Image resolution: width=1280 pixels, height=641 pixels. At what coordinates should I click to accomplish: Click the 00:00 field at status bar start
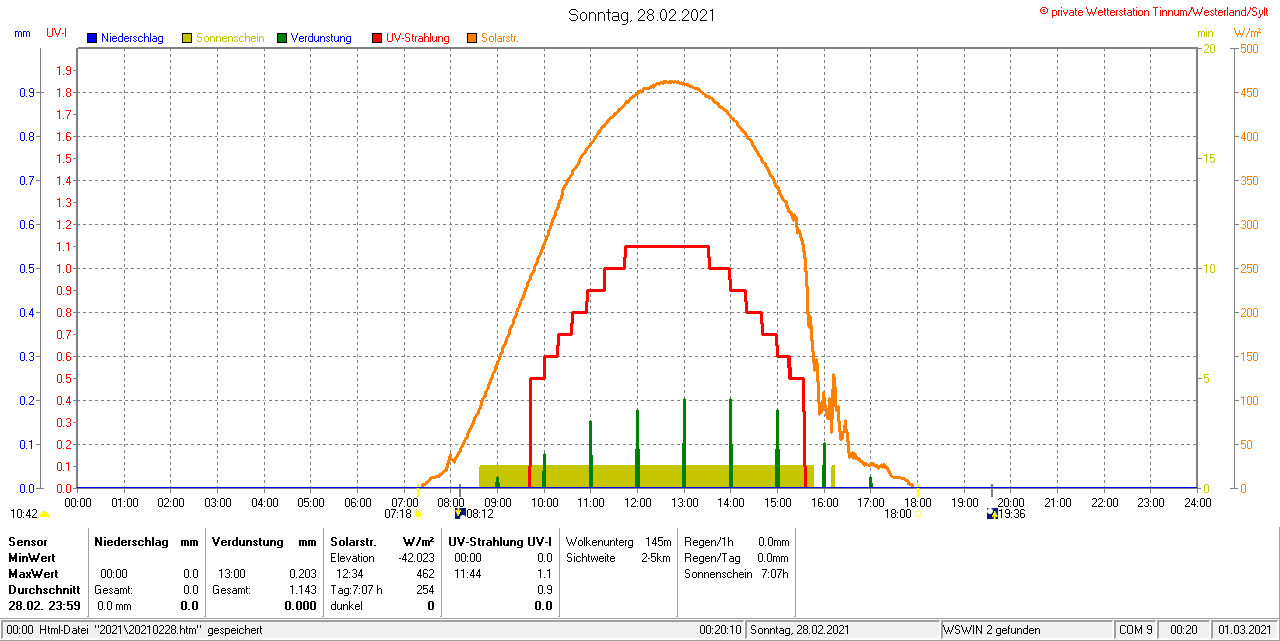(19, 630)
